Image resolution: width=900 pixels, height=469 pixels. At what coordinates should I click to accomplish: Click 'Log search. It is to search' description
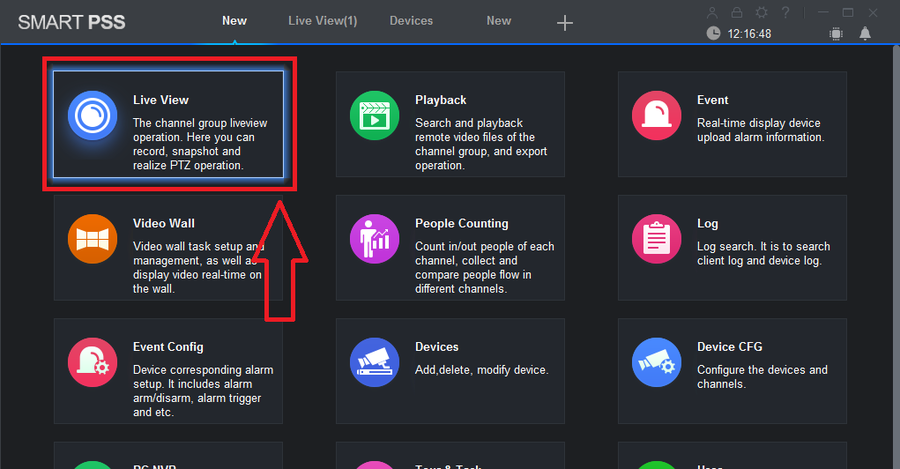click(x=763, y=254)
